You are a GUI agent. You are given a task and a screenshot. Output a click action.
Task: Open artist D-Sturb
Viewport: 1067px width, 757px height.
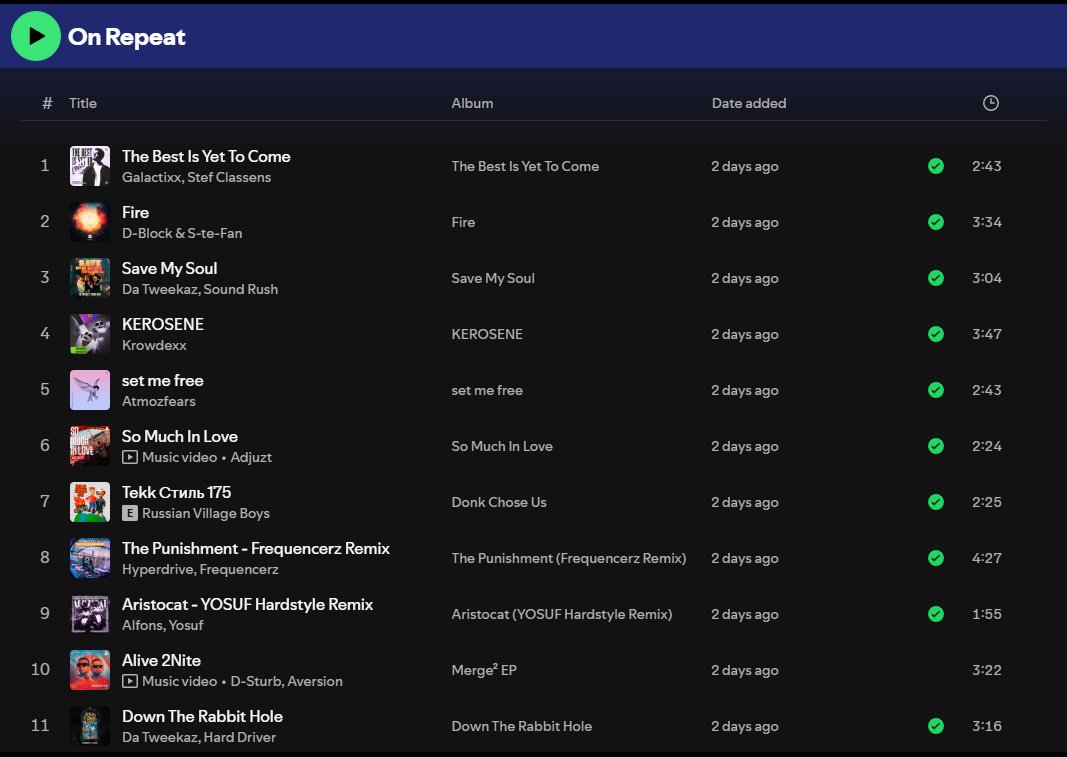click(x=256, y=681)
